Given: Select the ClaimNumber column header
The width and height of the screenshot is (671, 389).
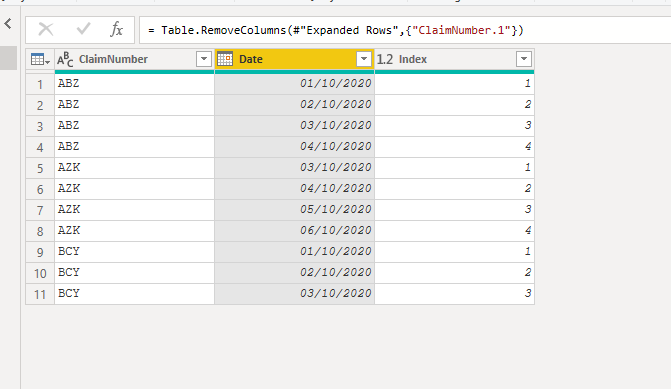Looking at the screenshot, I should 134,59.
